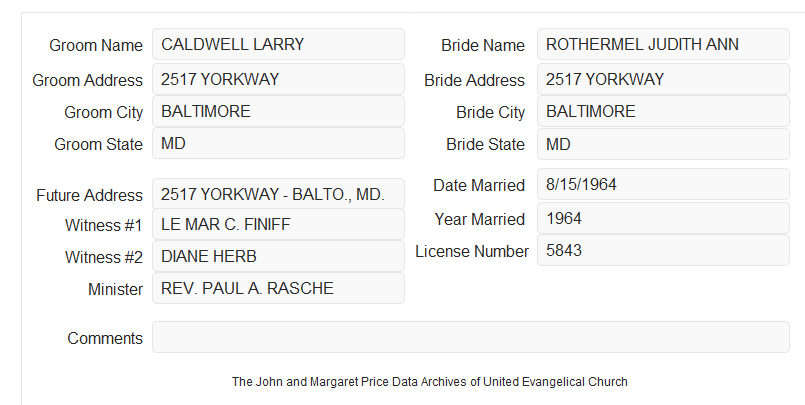The image size is (805, 405).
Task: Select the Groom City field
Action: (x=278, y=111)
